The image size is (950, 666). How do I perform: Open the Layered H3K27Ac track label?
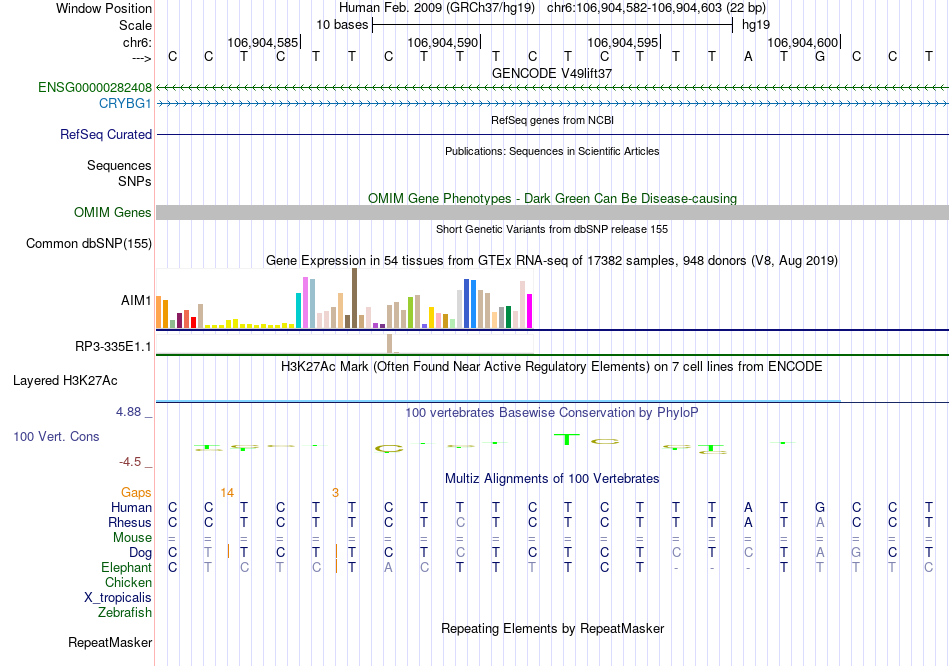(x=65, y=381)
